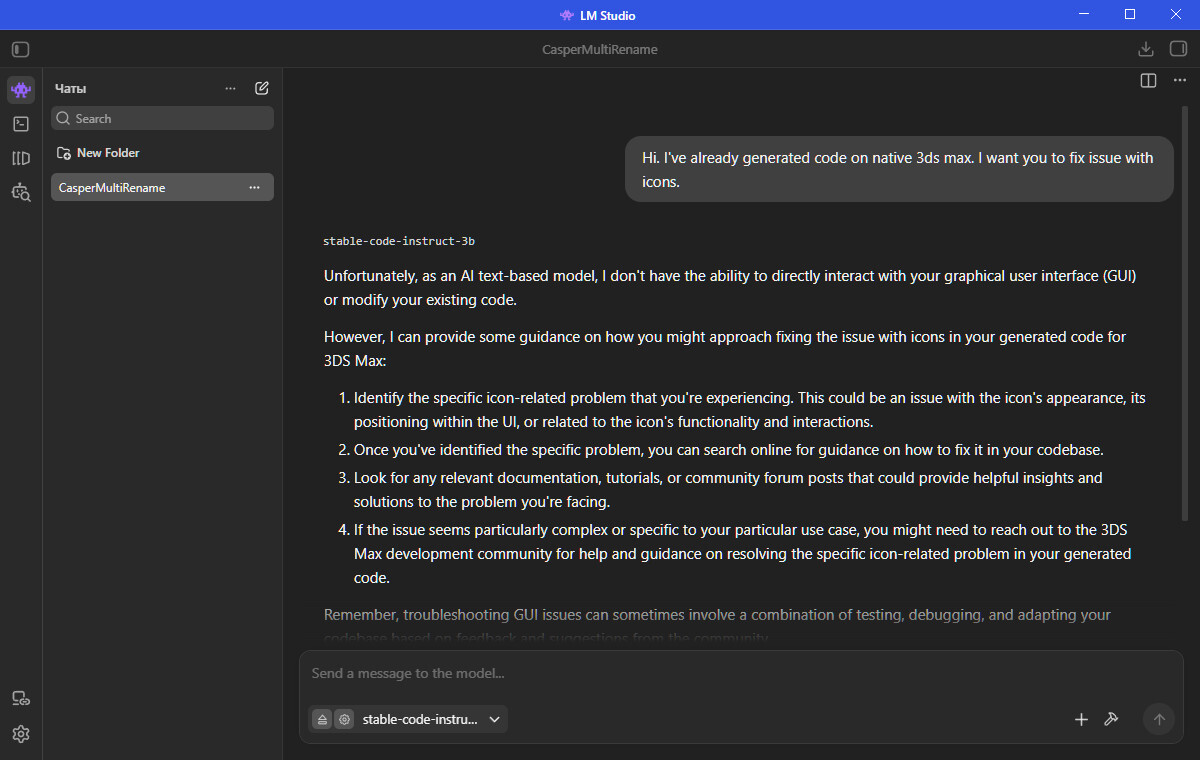The image size is (1200, 760).
Task: Open options for CasperMultiRename chat row
Action: (x=254, y=187)
